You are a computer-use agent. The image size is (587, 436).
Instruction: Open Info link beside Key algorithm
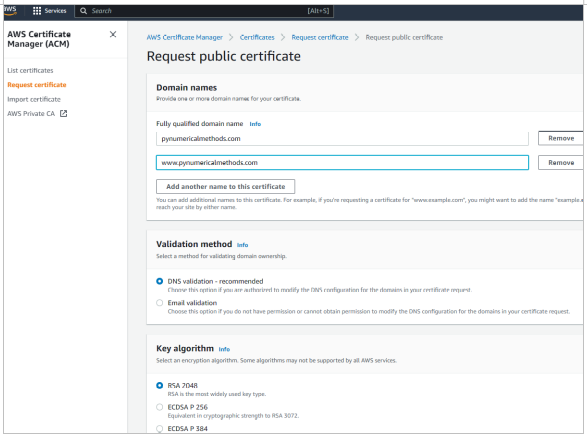(224, 349)
